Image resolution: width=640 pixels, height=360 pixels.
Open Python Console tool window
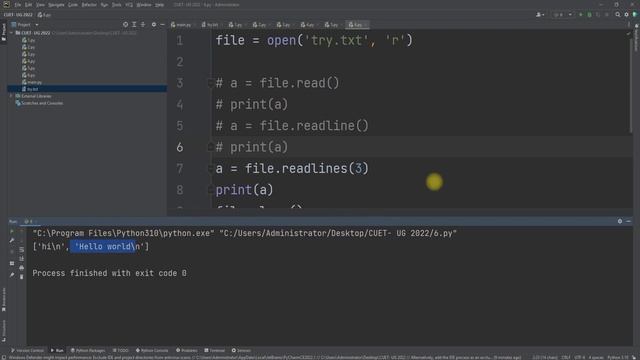pos(152,351)
